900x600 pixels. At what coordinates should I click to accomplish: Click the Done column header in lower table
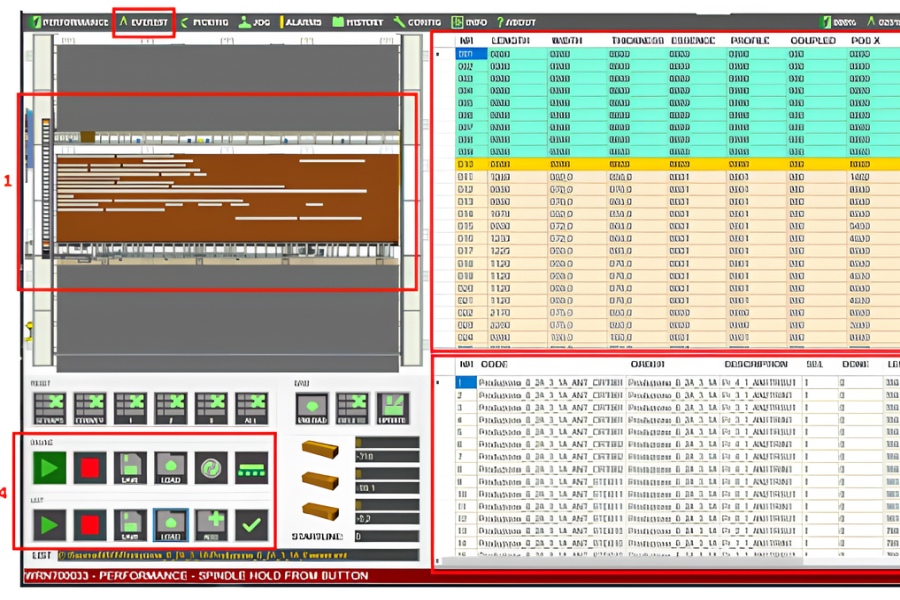(855, 365)
